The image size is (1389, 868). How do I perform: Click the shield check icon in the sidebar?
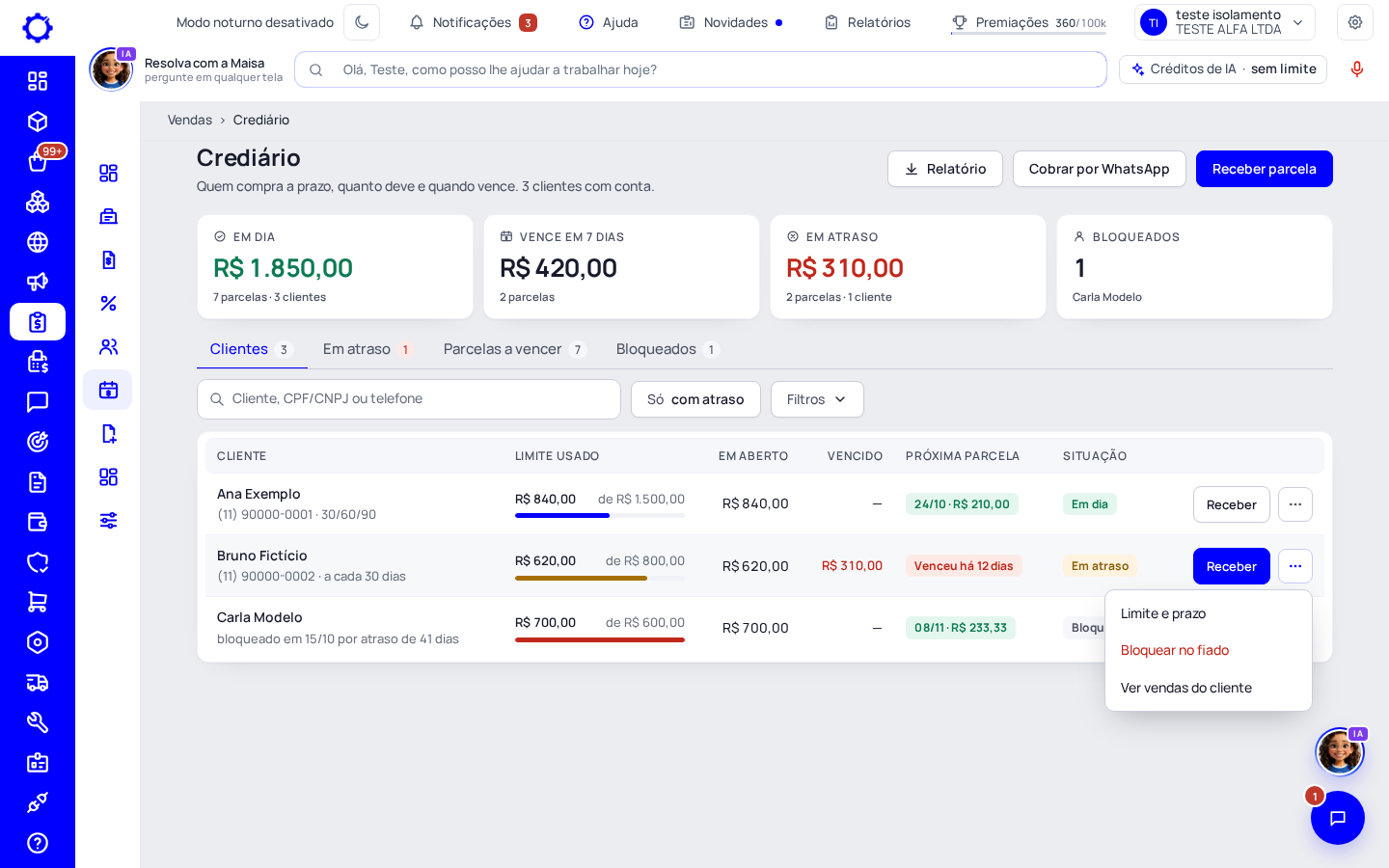pyautogui.click(x=38, y=562)
